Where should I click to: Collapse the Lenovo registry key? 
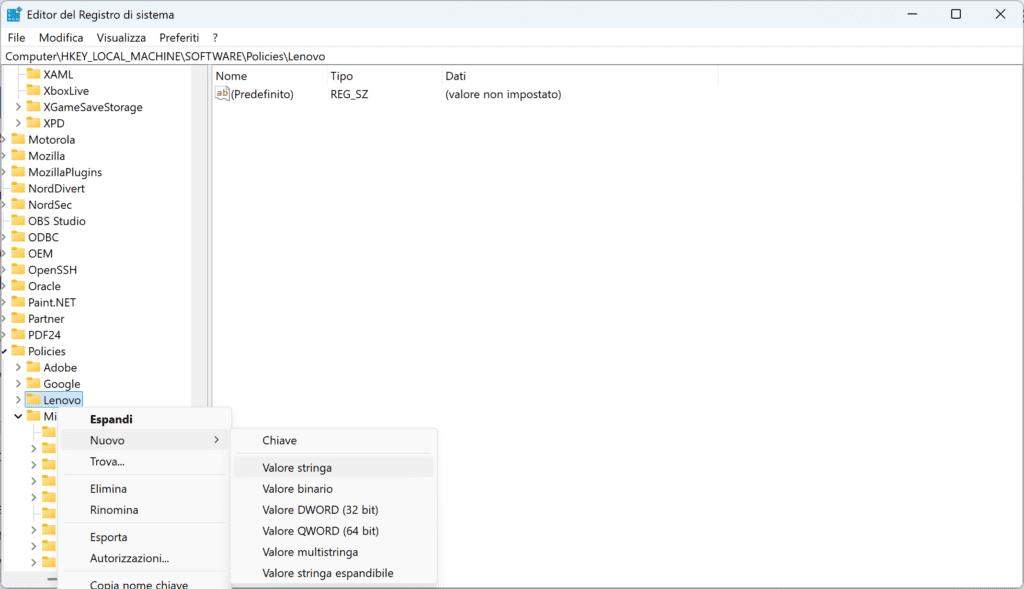(x=20, y=399)
